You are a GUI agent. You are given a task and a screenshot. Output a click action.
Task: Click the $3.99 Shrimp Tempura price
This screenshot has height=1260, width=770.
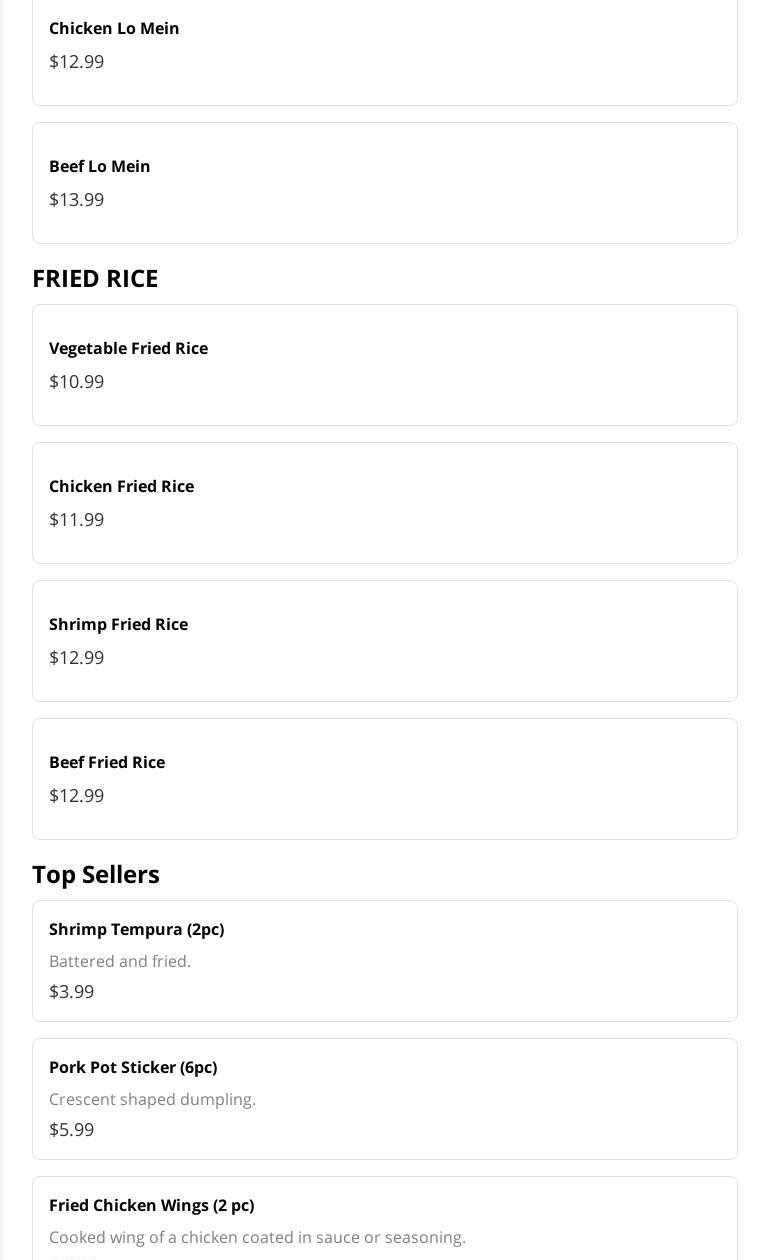72,992
